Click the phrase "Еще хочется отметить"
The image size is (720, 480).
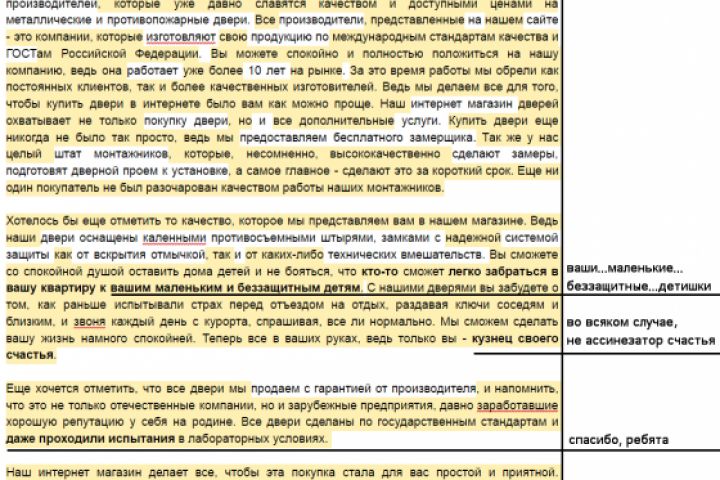(x=71, y=389)
